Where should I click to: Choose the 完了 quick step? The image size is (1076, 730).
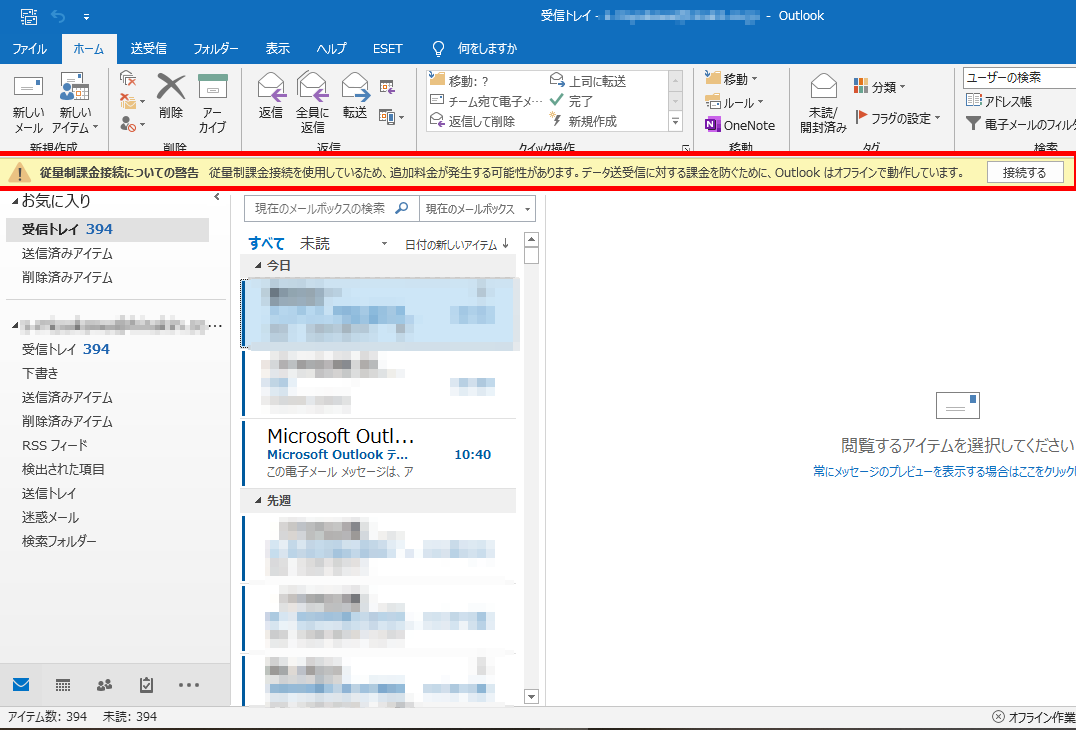572,102
